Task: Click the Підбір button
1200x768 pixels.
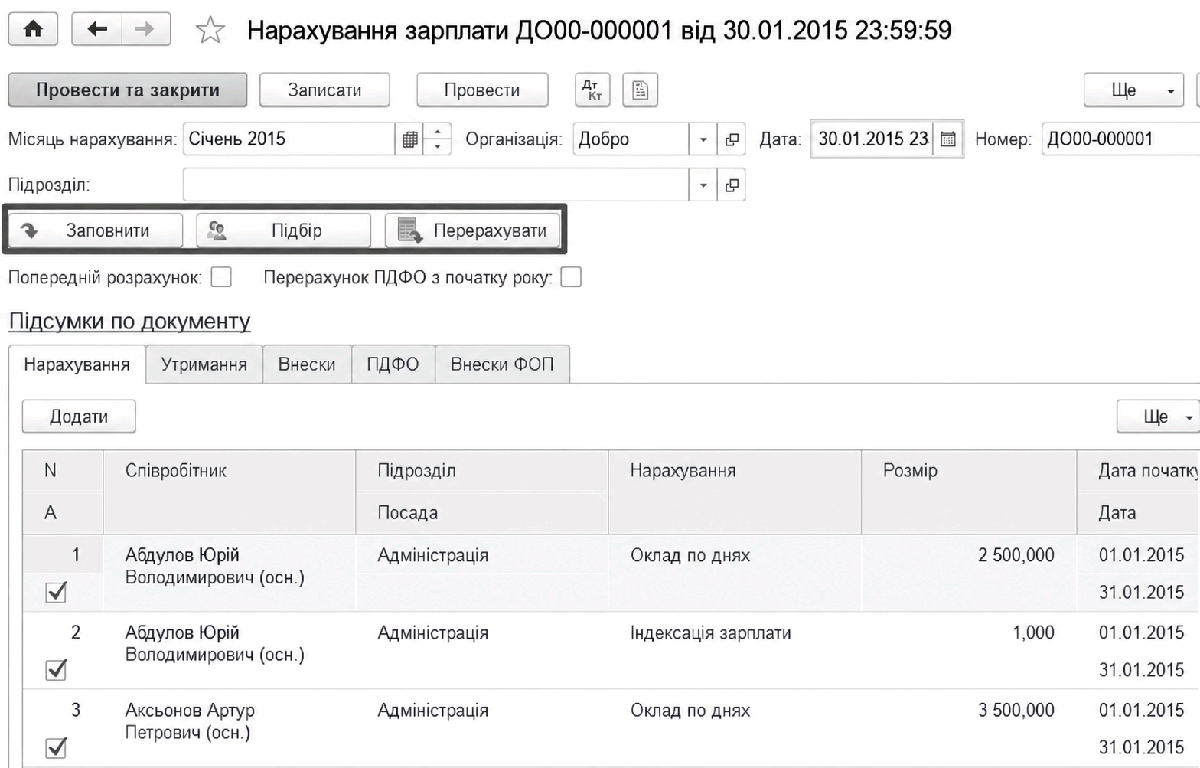Action: pos(283,231)
